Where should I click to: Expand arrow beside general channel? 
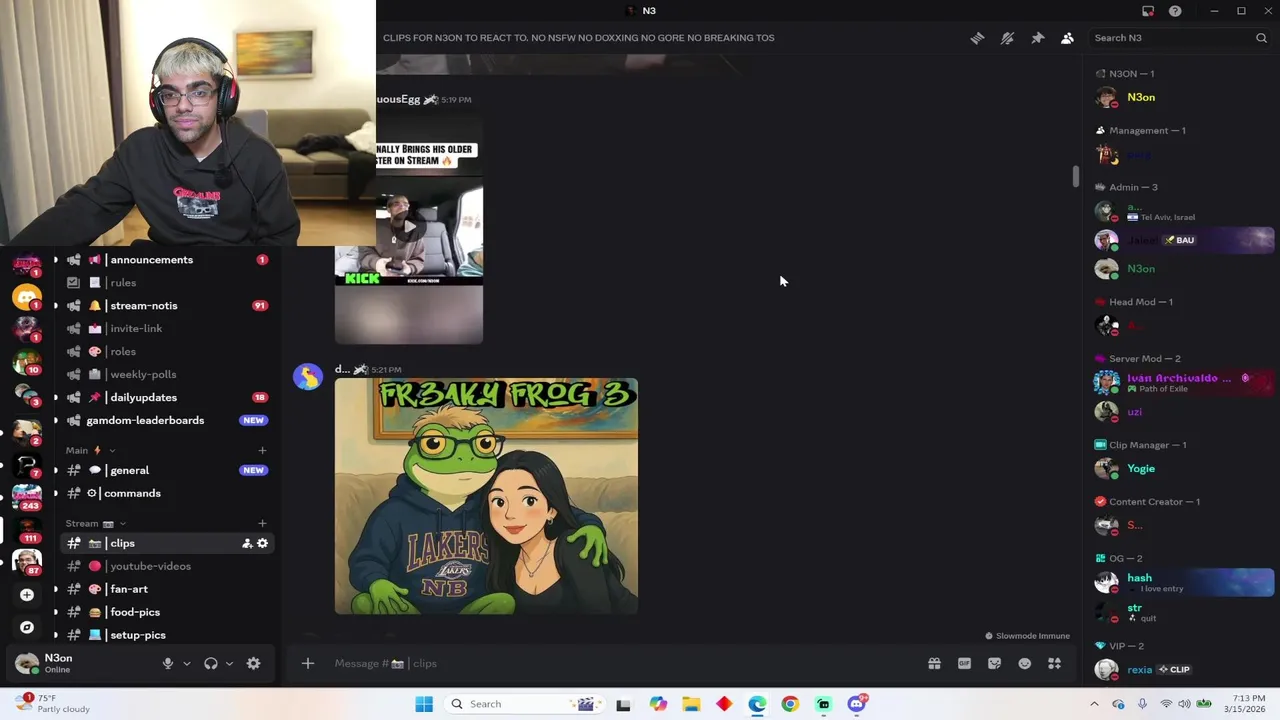(x=56, y=470)
